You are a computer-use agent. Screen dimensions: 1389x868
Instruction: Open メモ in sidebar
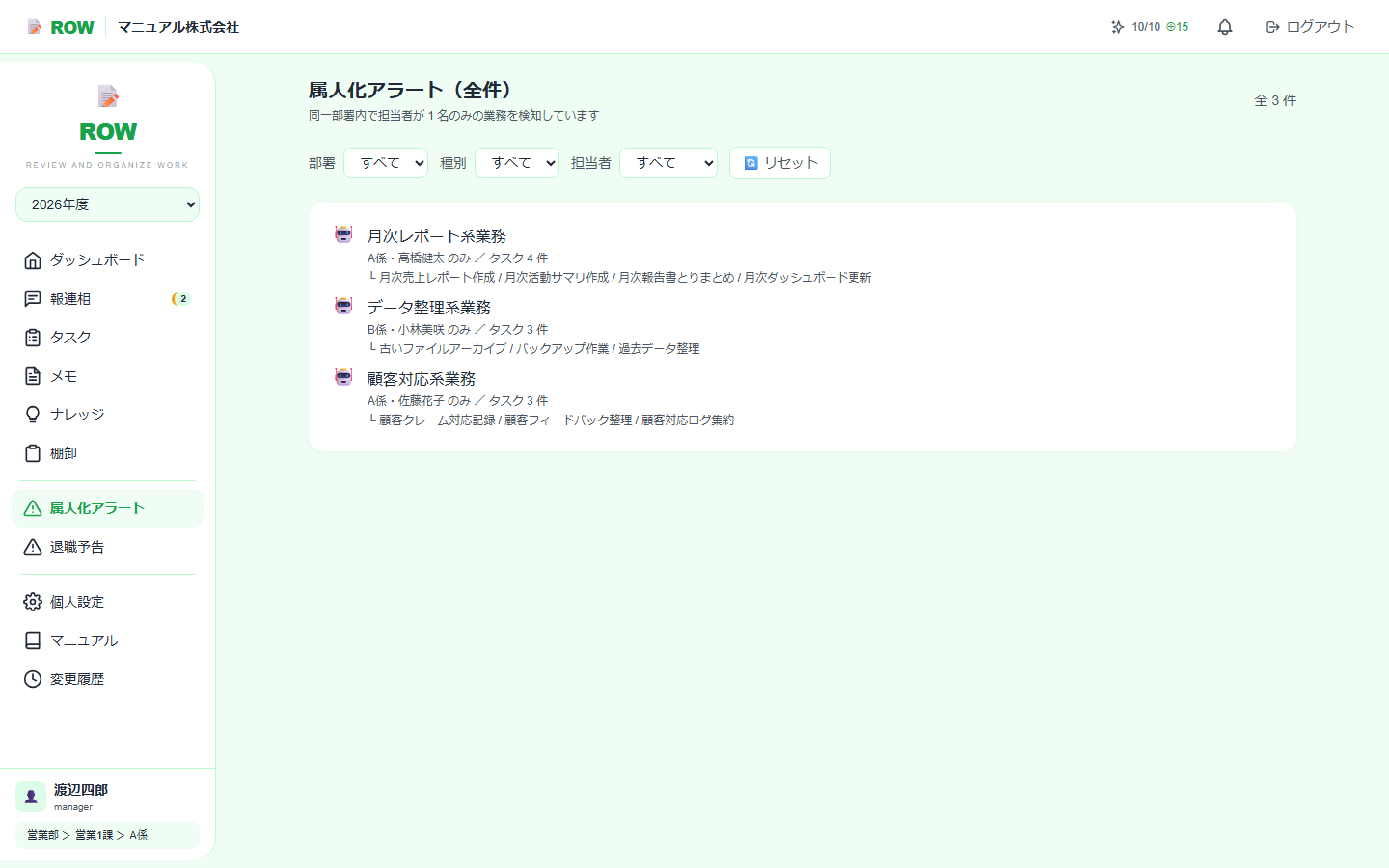tap(107, 376)
